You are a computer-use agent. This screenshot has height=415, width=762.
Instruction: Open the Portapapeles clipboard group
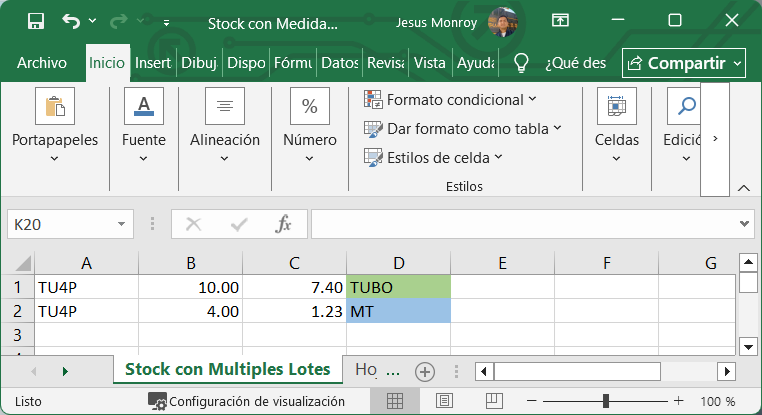click(x=55, y=126)
